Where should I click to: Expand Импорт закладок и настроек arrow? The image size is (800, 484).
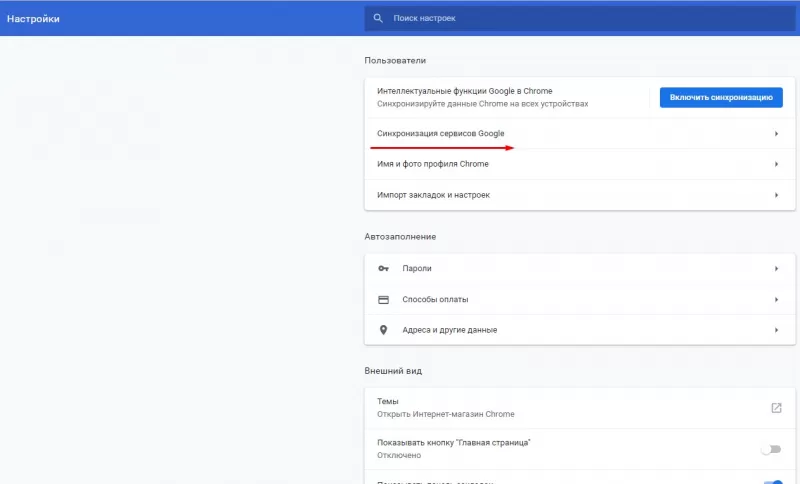point(776,195)
